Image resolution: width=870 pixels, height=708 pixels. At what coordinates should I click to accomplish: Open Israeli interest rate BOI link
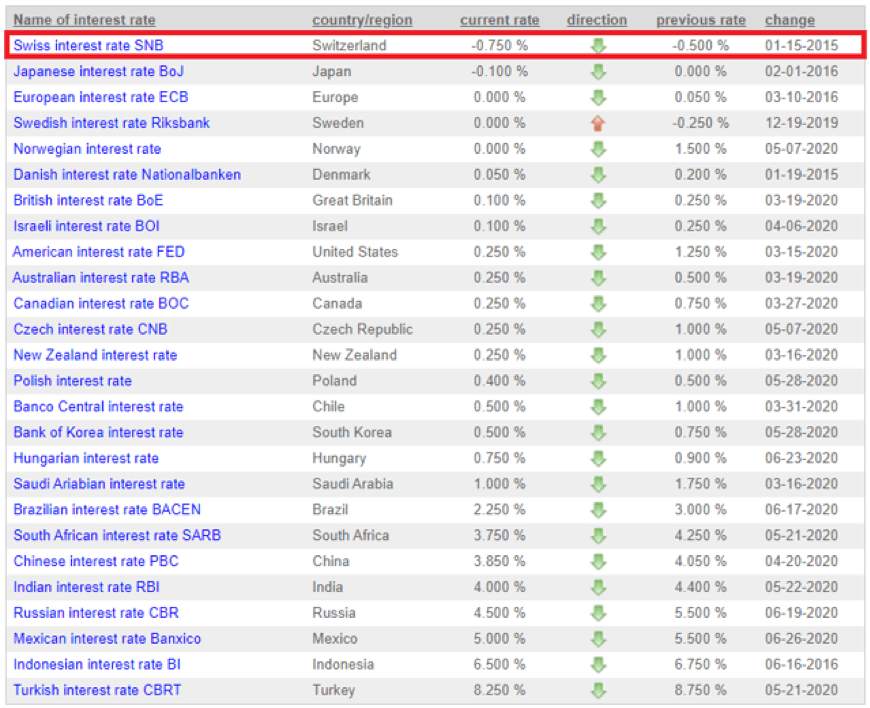pos(87,226)
